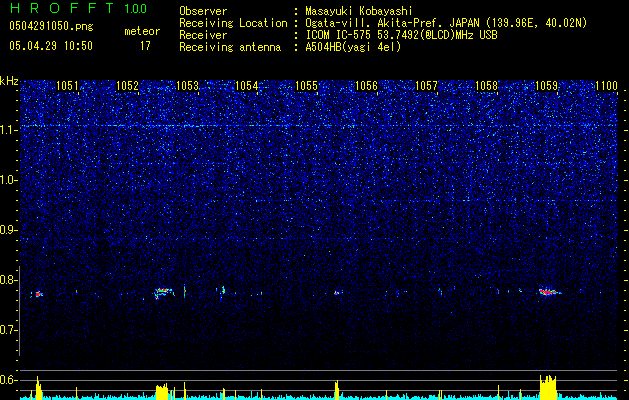Click time marker 1053 on the axis
This screenshot has width=629, height=400.
click(x=187, y=85)
